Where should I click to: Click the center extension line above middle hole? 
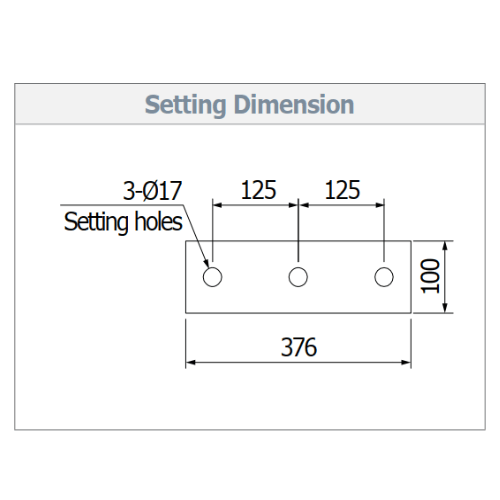click(298, 230)
